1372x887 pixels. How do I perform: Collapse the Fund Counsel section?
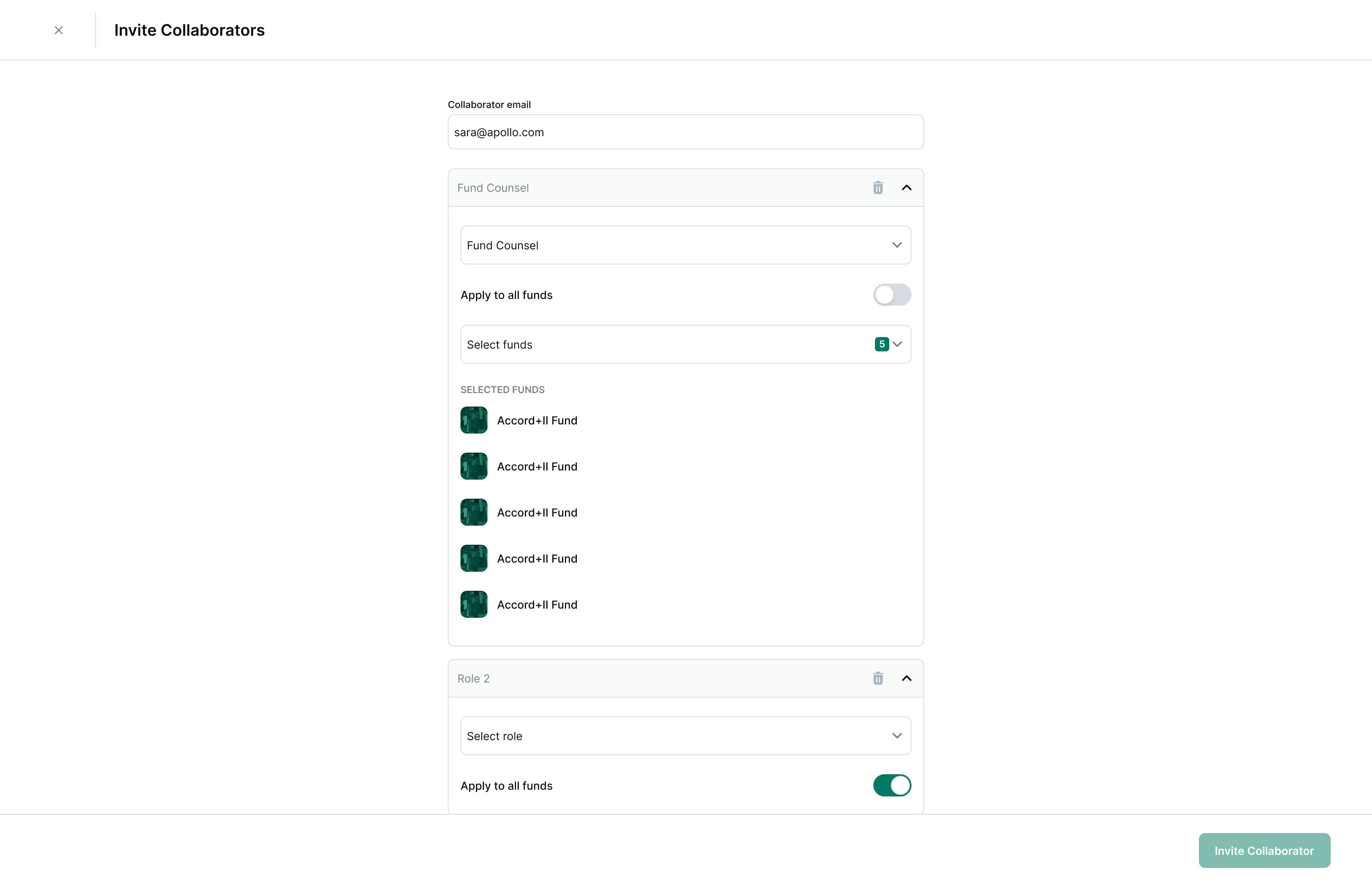pyautogui.click(x=906, y=188)
